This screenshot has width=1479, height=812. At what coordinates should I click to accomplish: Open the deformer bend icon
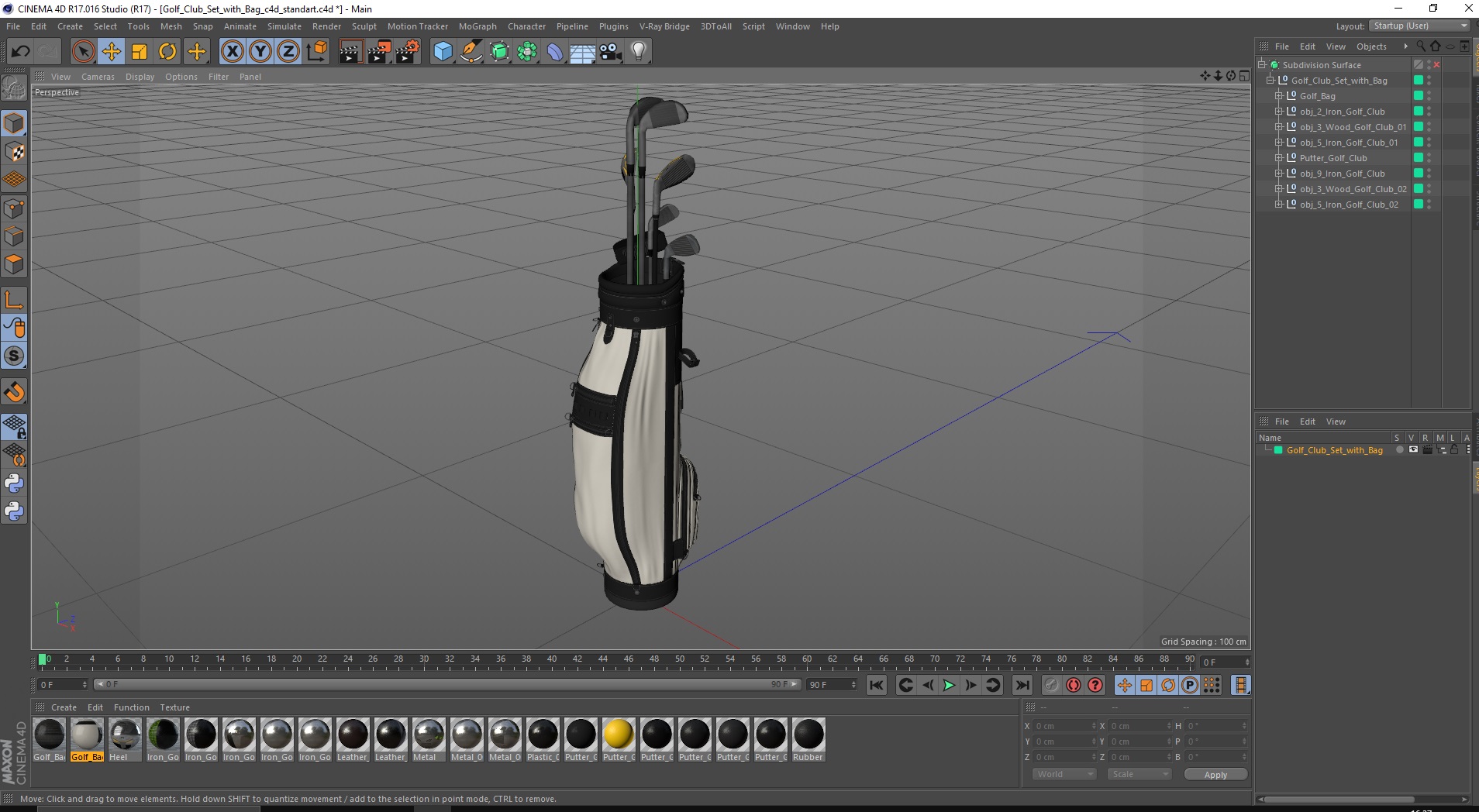point(555,52)
